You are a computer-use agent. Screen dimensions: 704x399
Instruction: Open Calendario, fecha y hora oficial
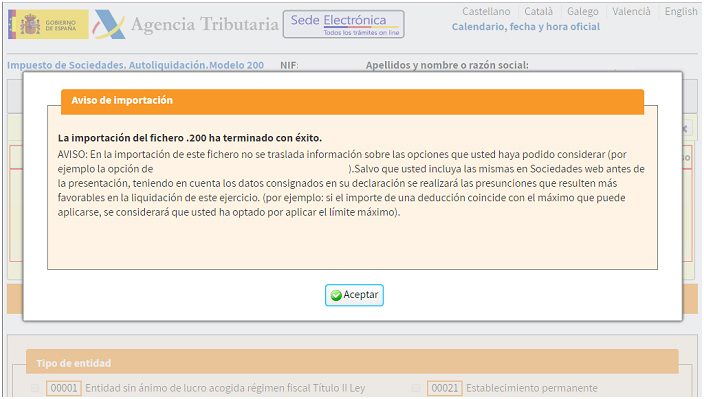526,27
